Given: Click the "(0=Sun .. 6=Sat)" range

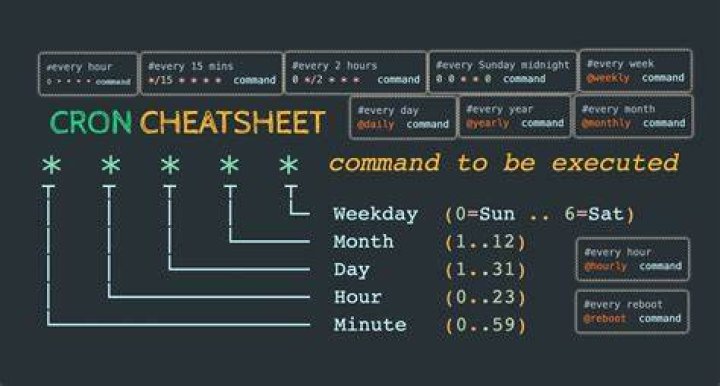Looking at the screenshot, I should [540, 214].
